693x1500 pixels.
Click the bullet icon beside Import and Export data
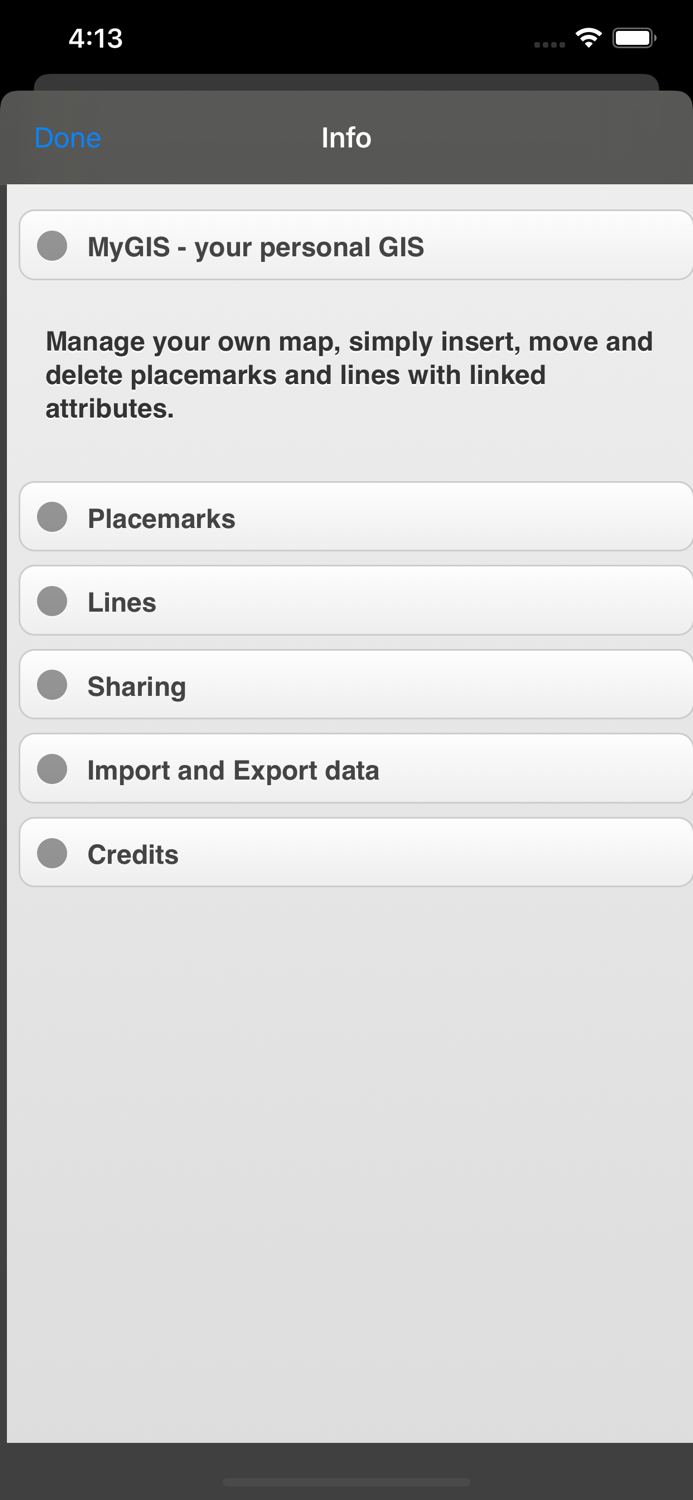click(51, 769)
